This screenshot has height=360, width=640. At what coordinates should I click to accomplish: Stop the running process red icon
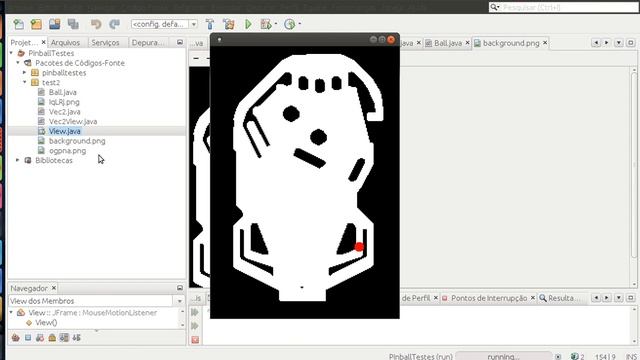195,340
